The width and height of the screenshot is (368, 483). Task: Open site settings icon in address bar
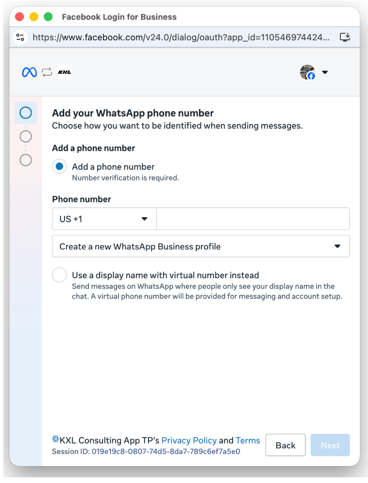click(20, 37)
